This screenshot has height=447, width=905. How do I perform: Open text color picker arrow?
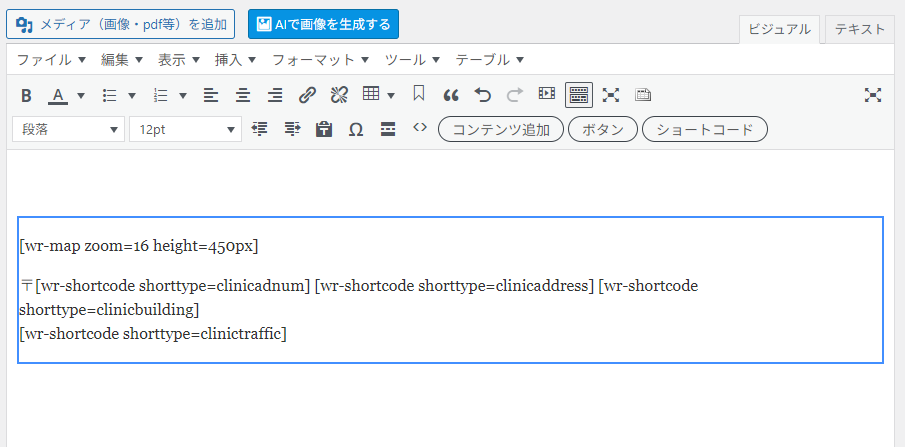(81, 95)
